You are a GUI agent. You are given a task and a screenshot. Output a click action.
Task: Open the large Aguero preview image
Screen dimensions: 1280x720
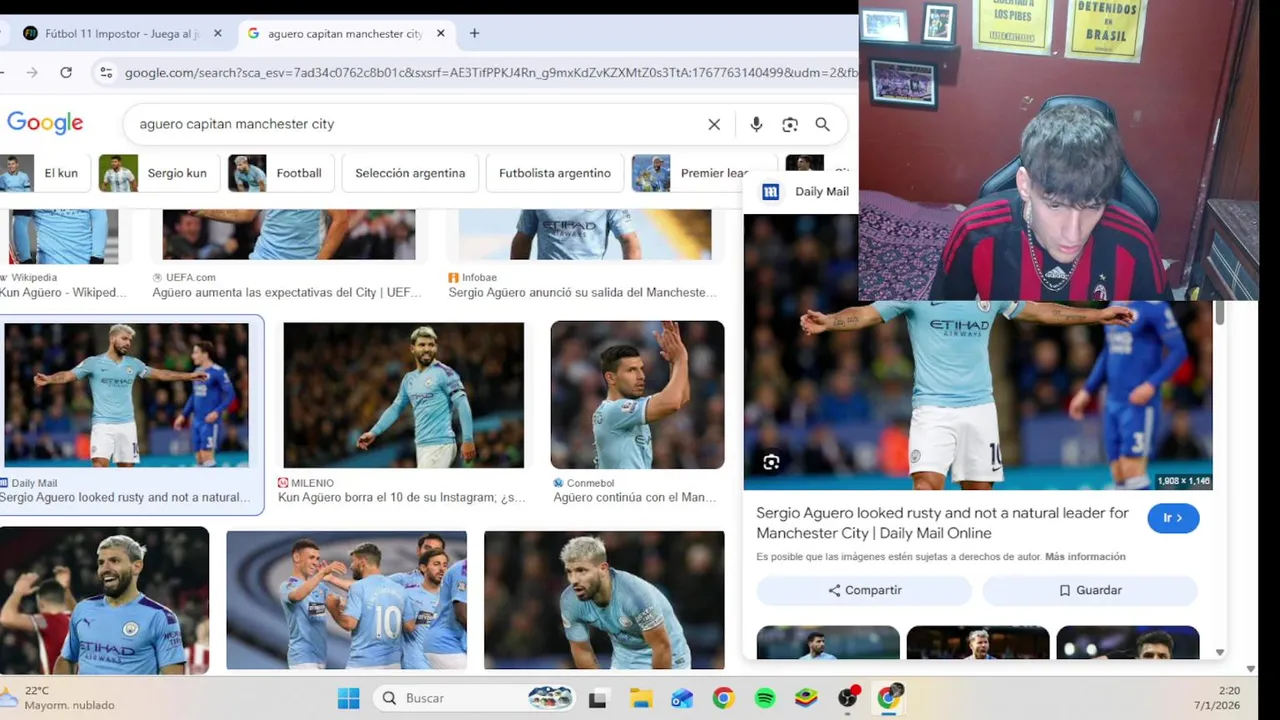point(978,395)
